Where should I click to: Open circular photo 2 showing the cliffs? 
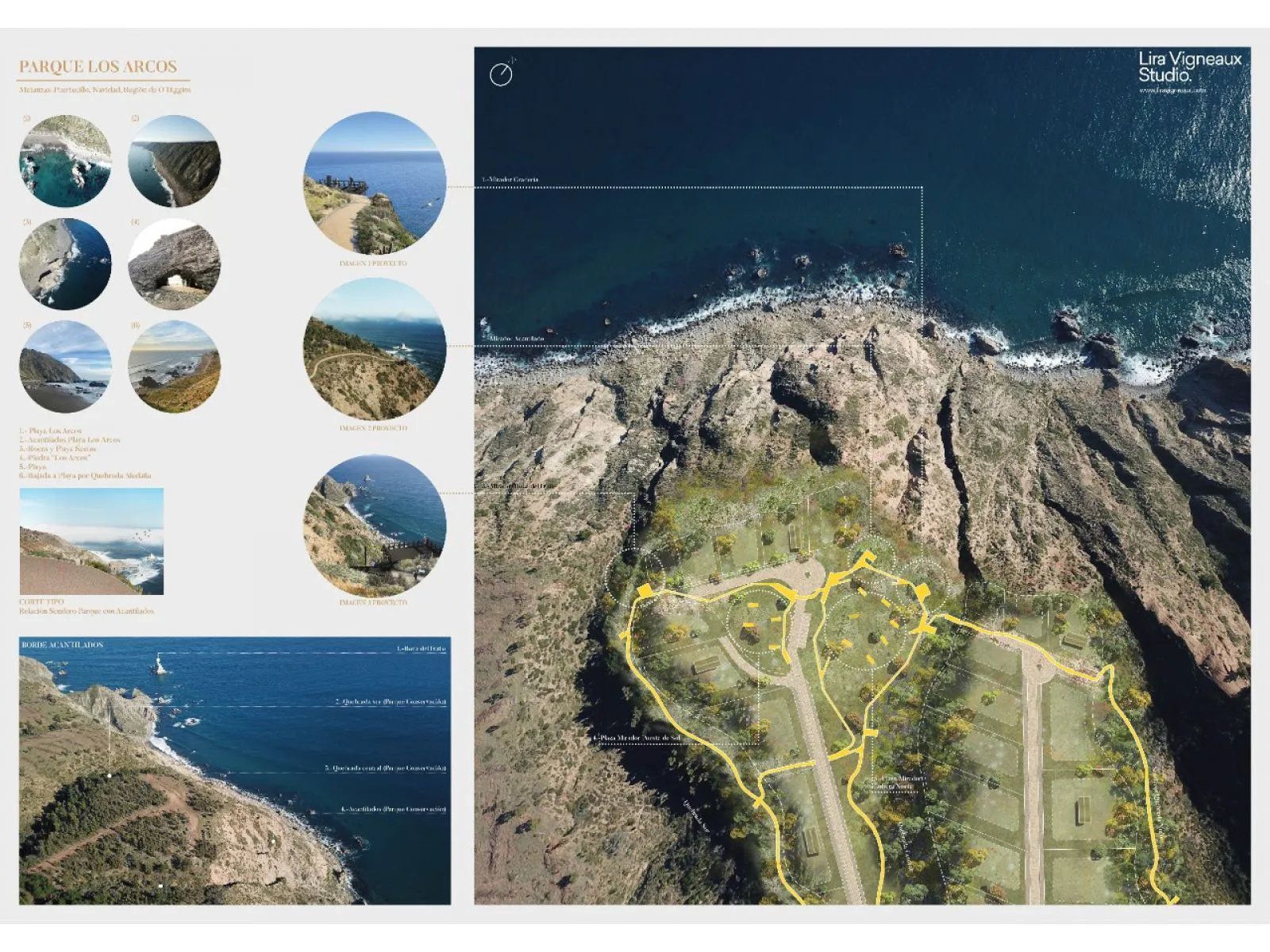pos(175,162)
